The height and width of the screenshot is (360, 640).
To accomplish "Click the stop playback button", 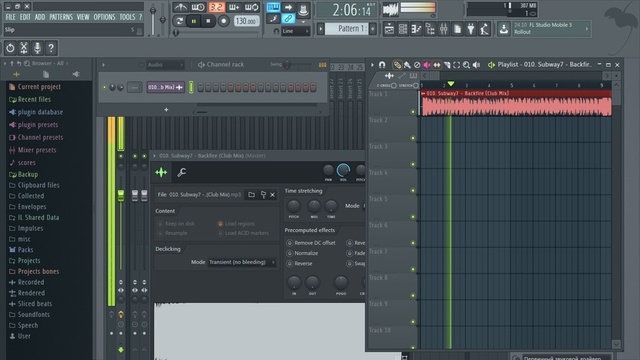I will click(208, 21).
